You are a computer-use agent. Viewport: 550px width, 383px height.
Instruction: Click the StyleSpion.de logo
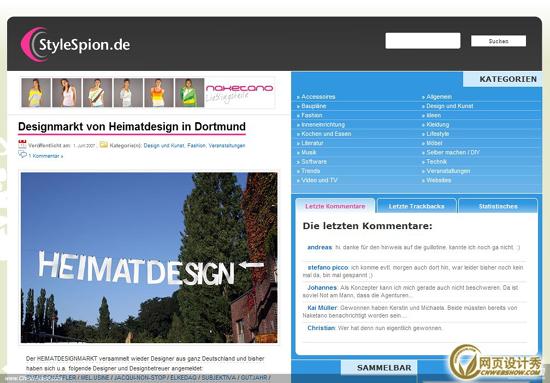click(x=75, y=45)
